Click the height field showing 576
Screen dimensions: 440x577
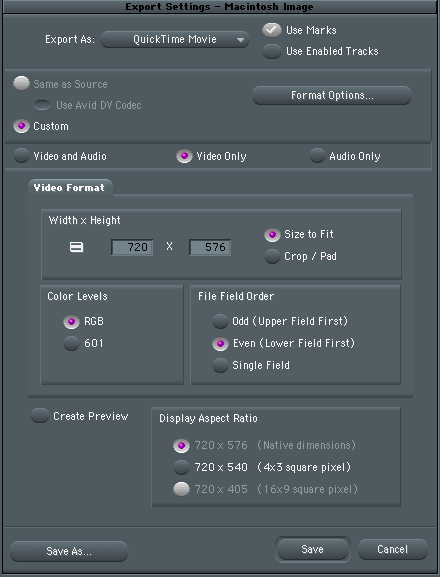210,247
